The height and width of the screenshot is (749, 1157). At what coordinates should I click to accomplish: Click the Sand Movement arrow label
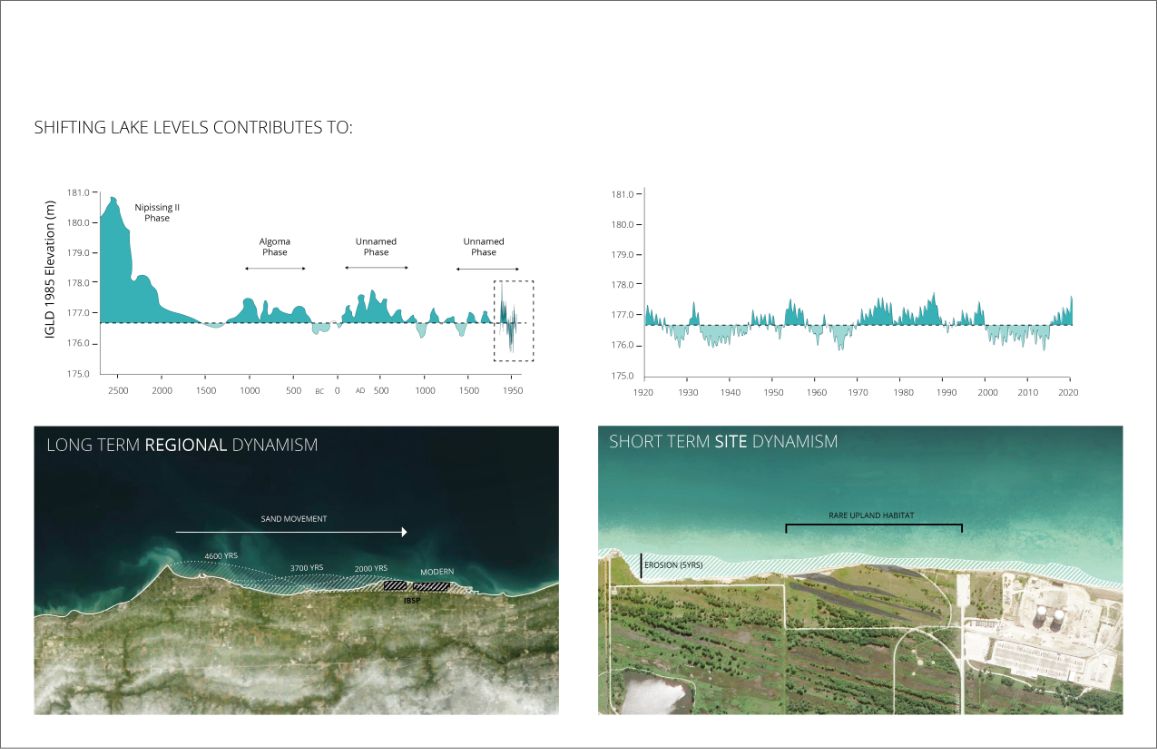[290, 519]
